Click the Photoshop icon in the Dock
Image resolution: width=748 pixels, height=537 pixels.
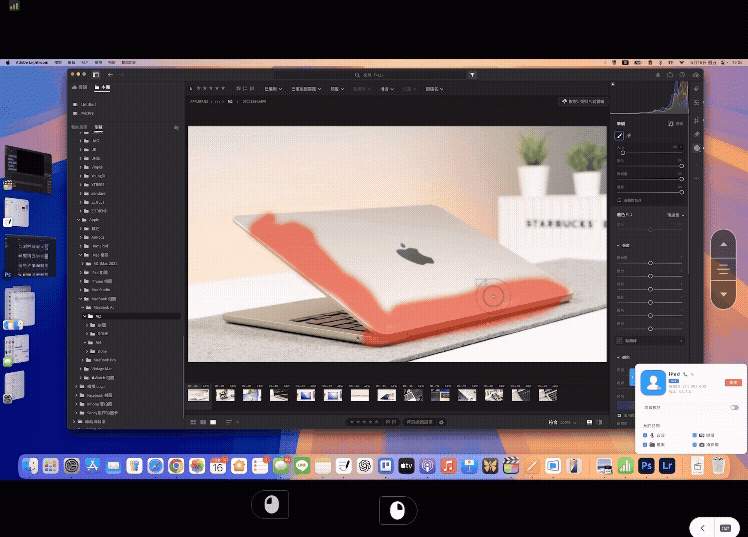point(647,466)
